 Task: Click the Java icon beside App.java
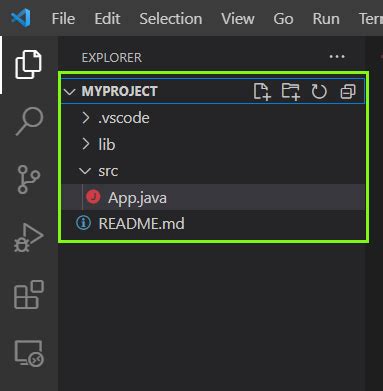(x=93, y=197)
